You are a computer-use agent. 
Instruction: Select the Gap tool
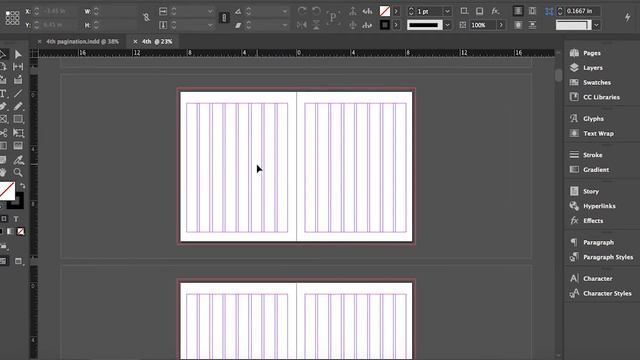pyautogui.click(x=18, y=67)
